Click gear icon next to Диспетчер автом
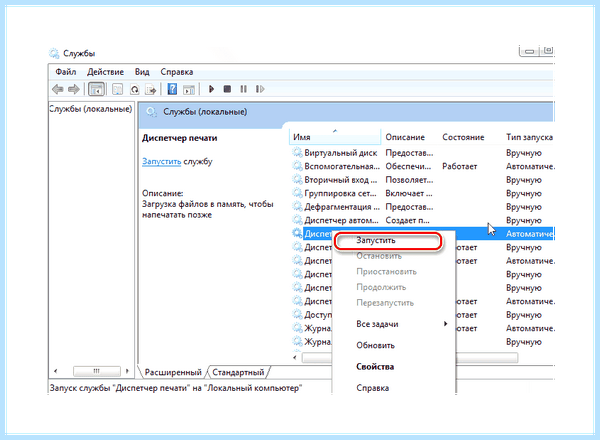Image resolution: width=600 pixels, height=440 pixels. pos(297,220)
